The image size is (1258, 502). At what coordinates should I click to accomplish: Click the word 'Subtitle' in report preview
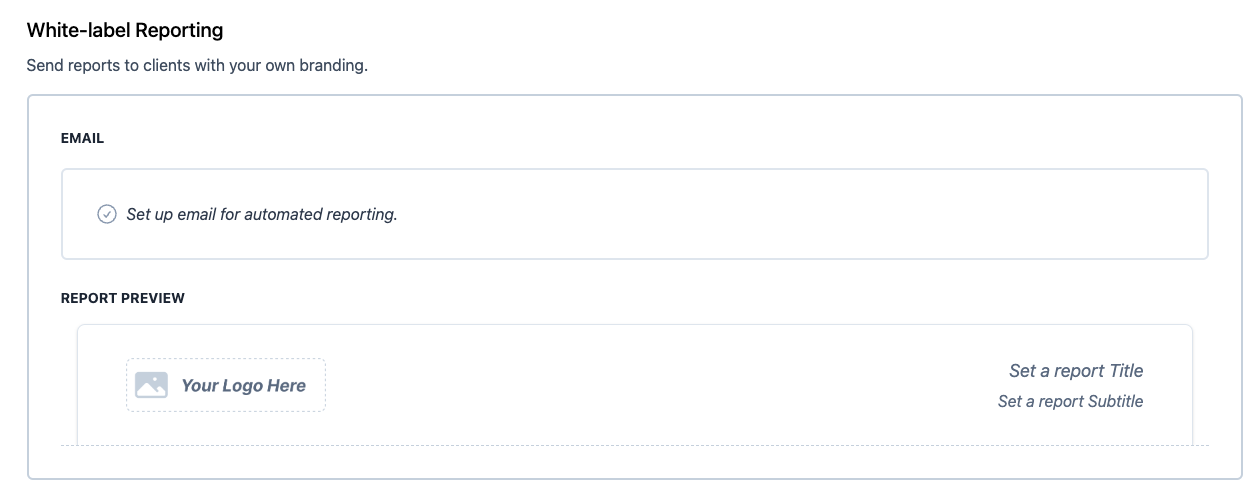(1113, 401)
